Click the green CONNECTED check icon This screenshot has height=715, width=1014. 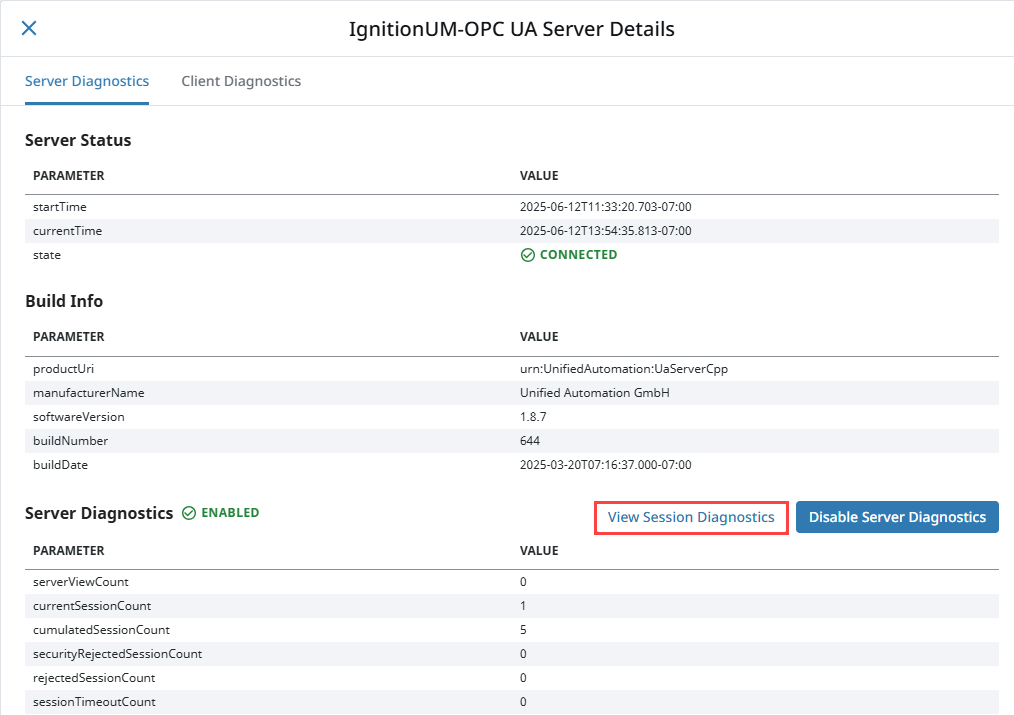(528, 255)
